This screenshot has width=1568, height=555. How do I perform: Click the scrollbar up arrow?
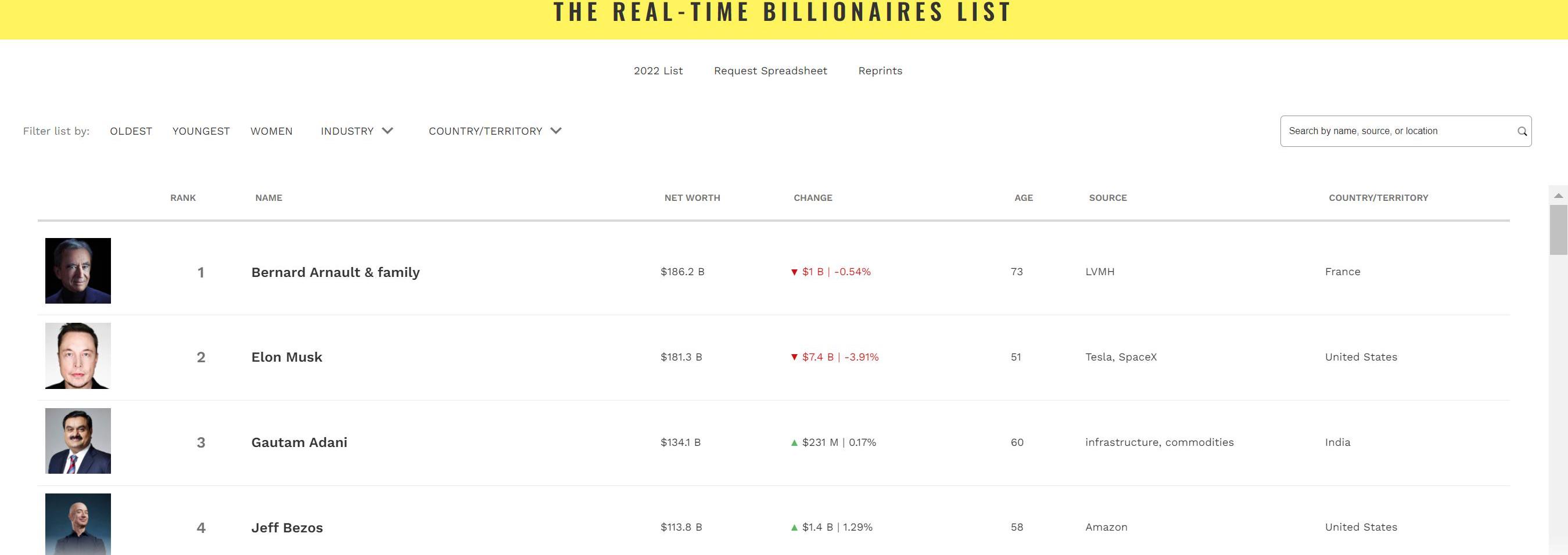[x=1558, y=196]
